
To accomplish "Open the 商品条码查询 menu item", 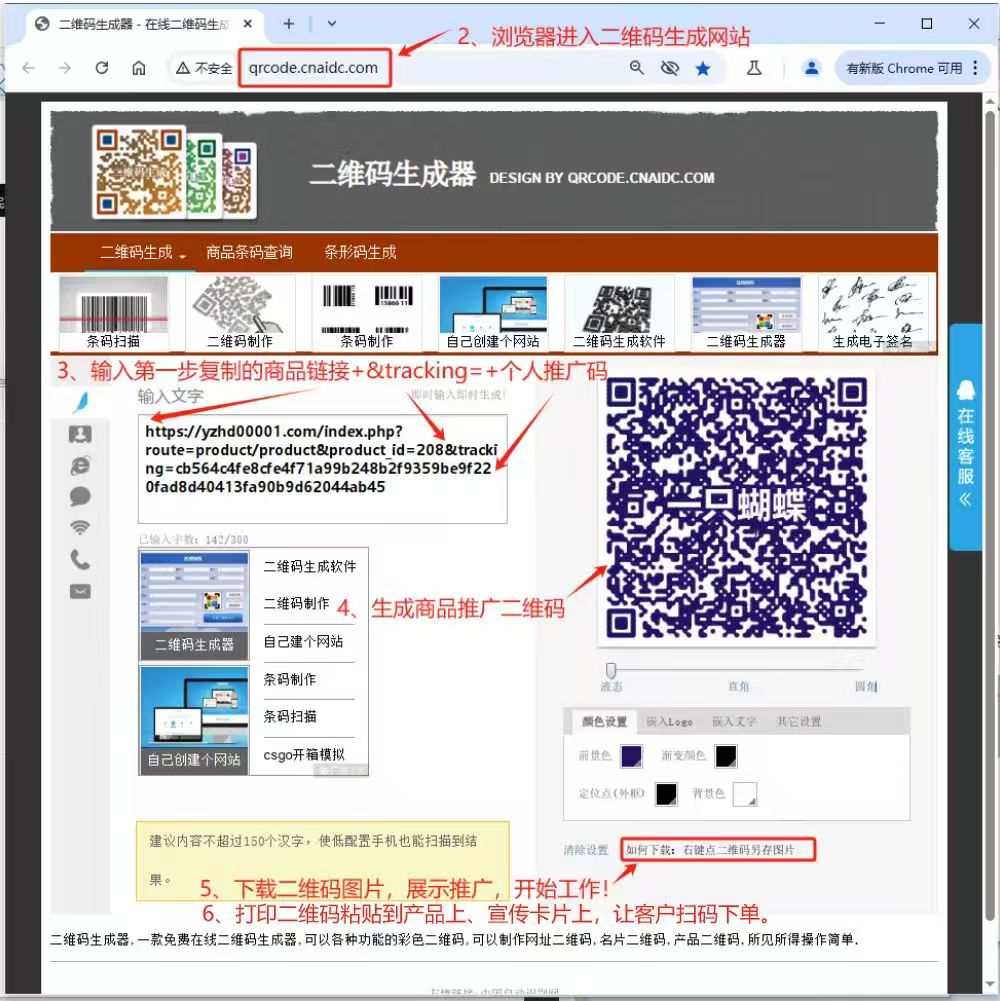I will click(x=249, y=252).
